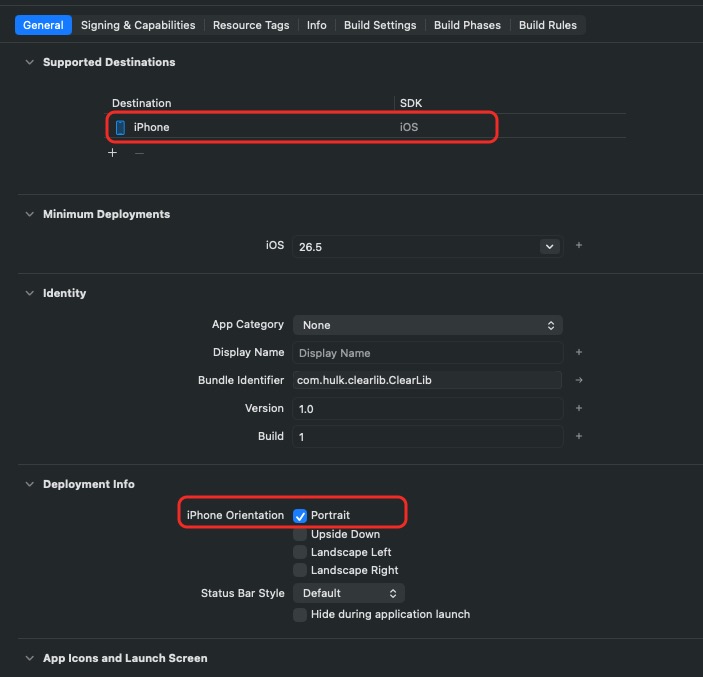Switch to the Info tab
Viewport: 703px width, 677px height.
317,25
